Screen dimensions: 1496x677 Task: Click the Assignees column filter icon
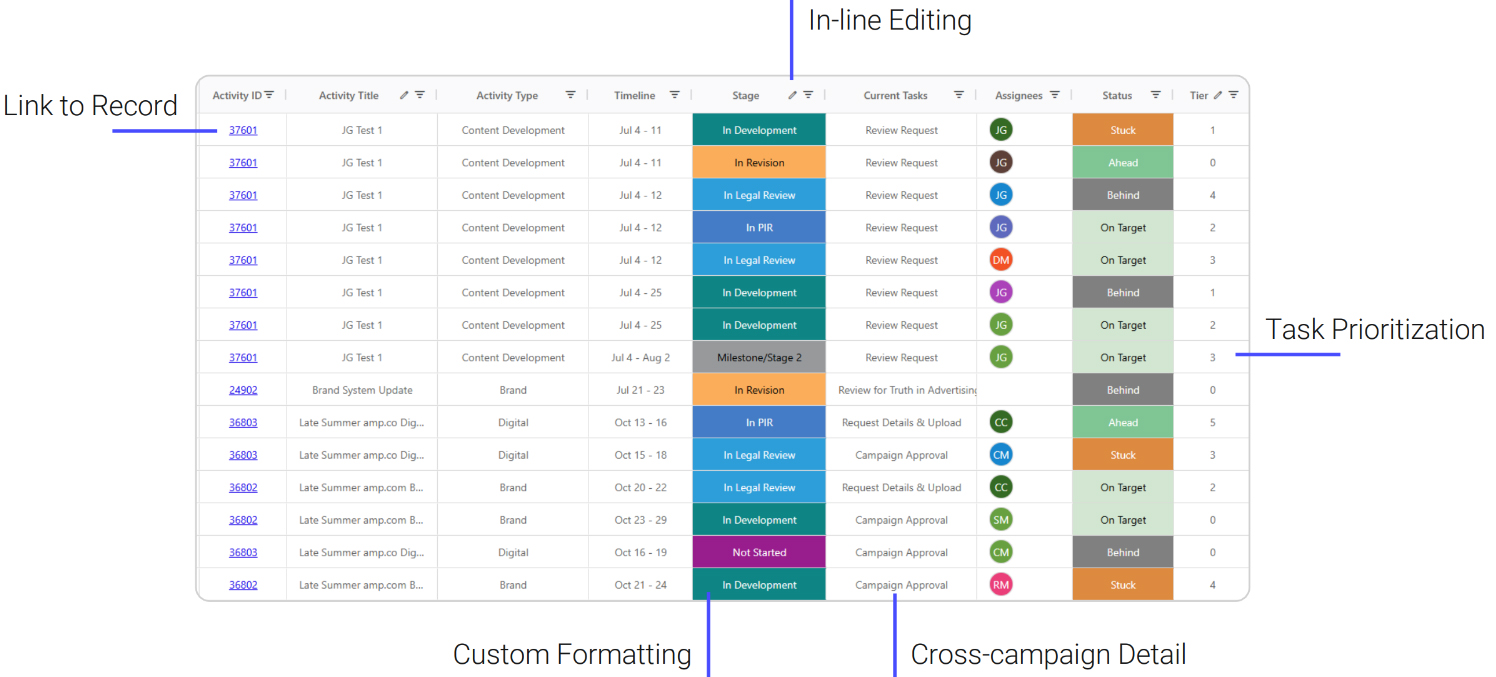pyautogui.click(x=1054, y=95)
